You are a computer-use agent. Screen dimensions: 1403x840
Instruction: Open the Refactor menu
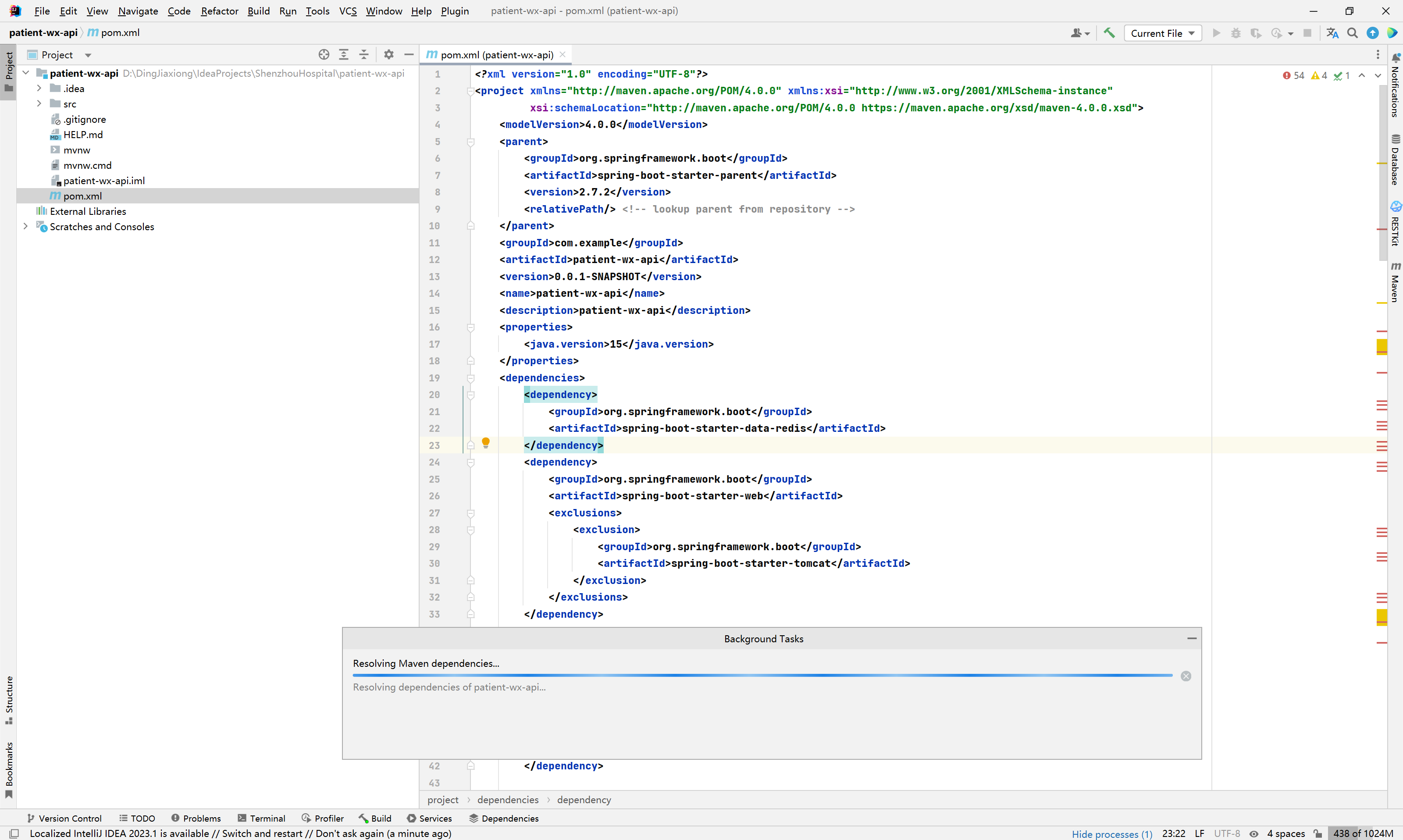(220, 11)
